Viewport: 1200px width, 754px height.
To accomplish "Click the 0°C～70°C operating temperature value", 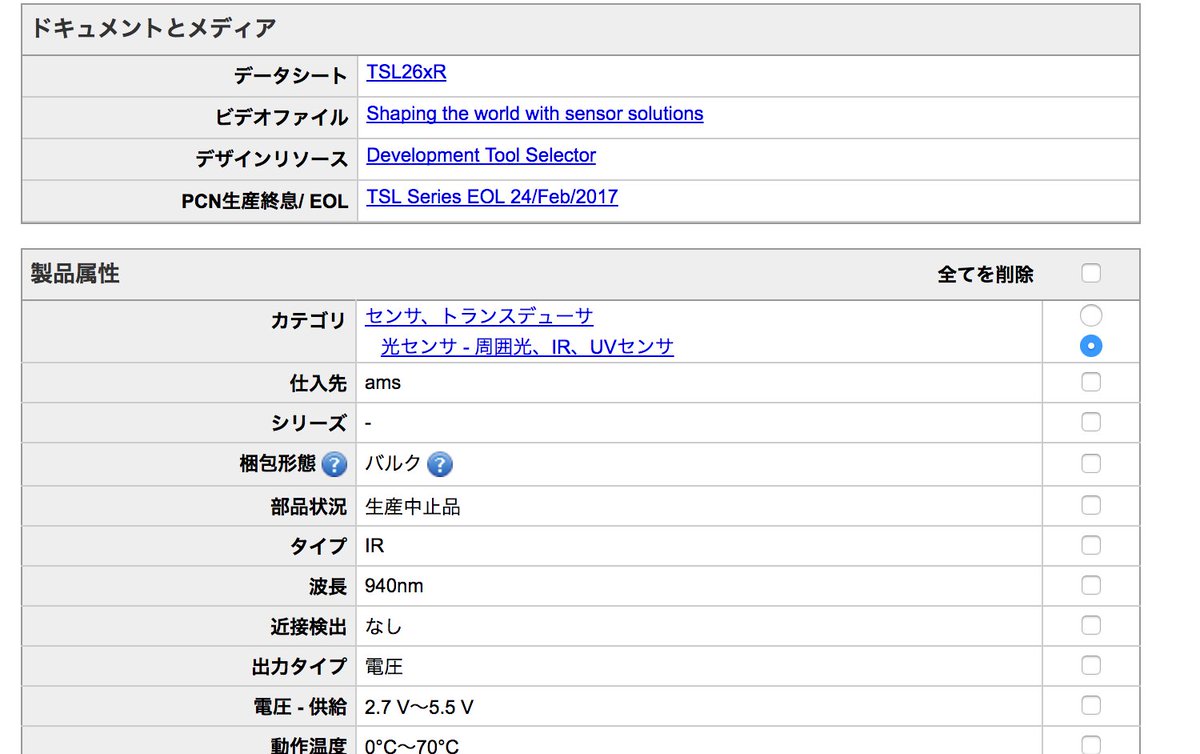I will (412, 745).
